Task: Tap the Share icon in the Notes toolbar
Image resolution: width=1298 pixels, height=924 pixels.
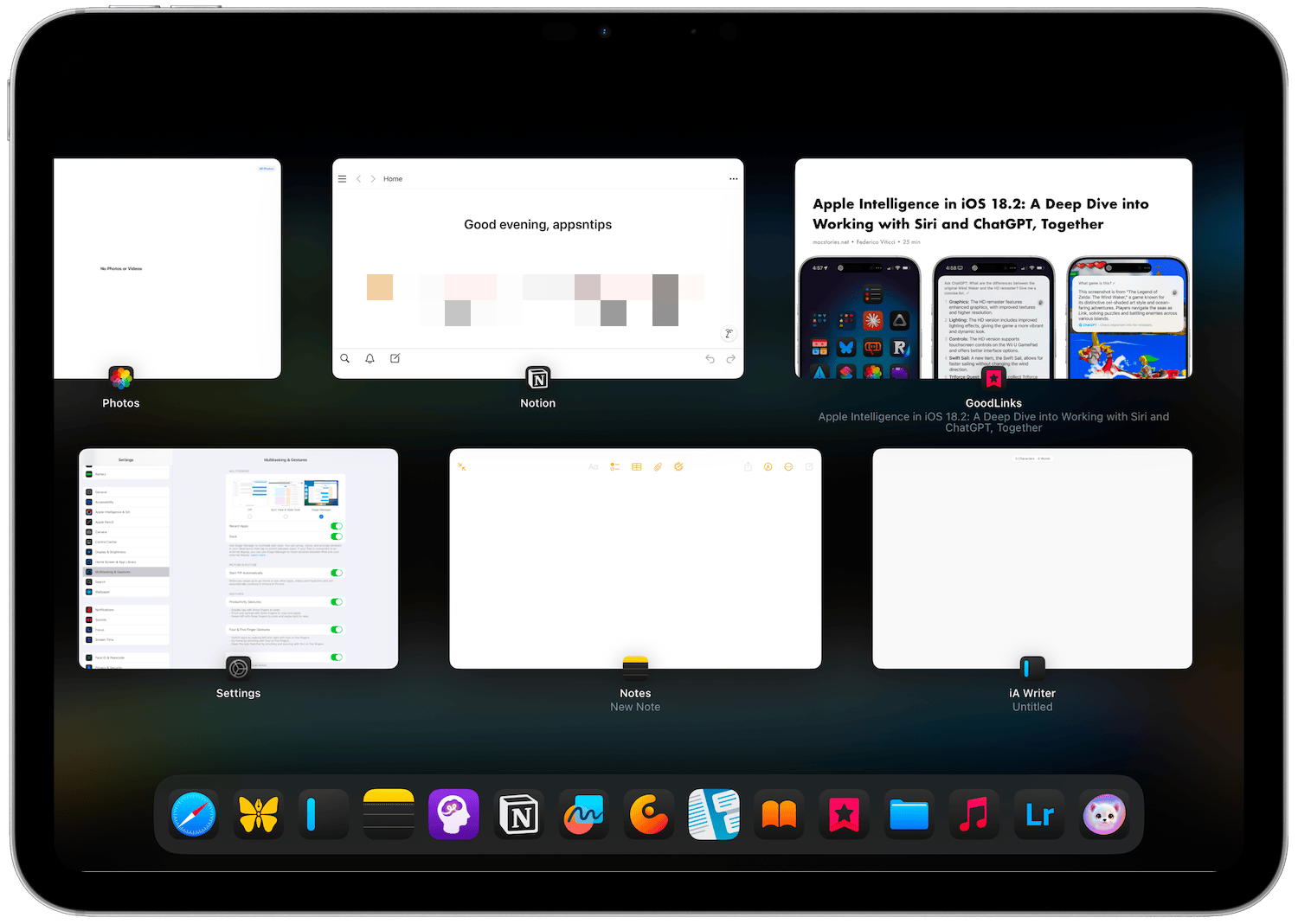Action: [748, 466]
